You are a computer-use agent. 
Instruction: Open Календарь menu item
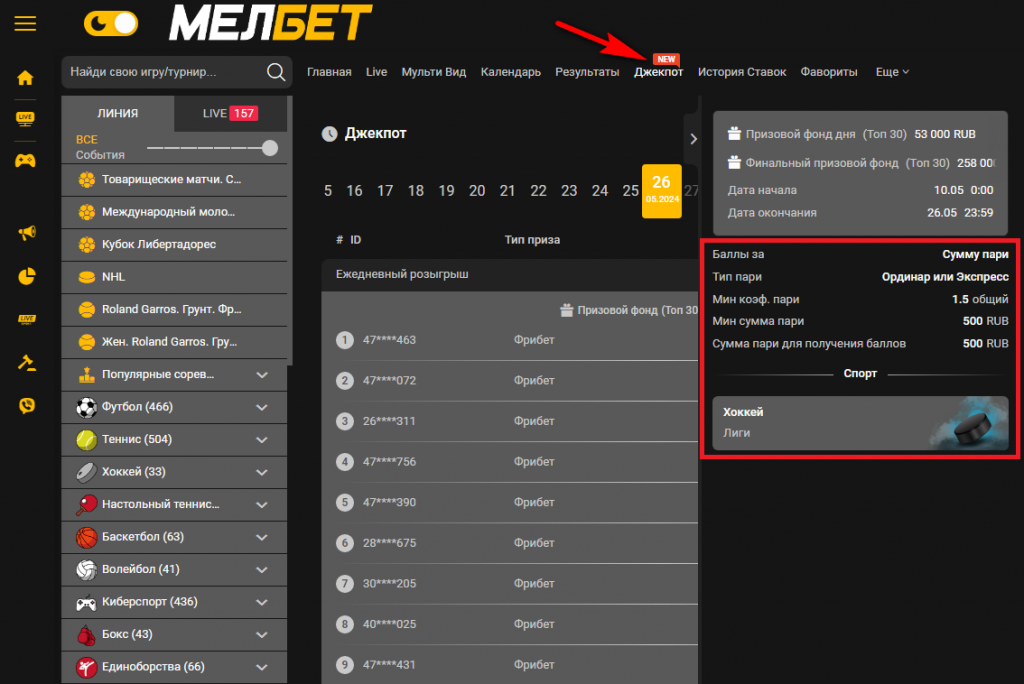tap(511, 72)
